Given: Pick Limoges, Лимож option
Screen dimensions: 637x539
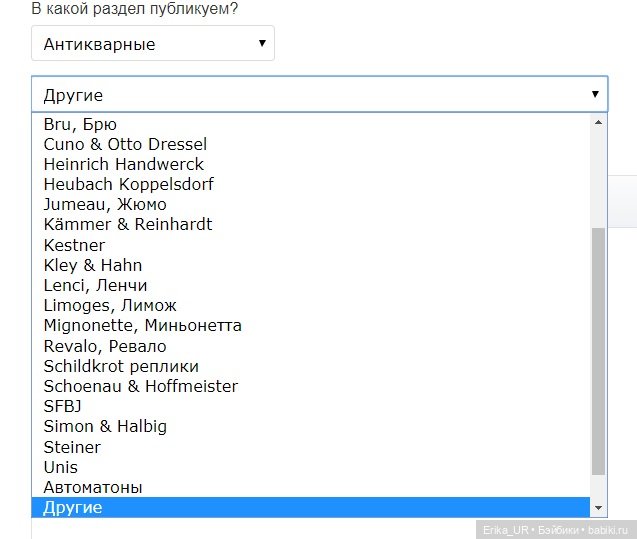Looking at the screenshot, I should point(110,305).
